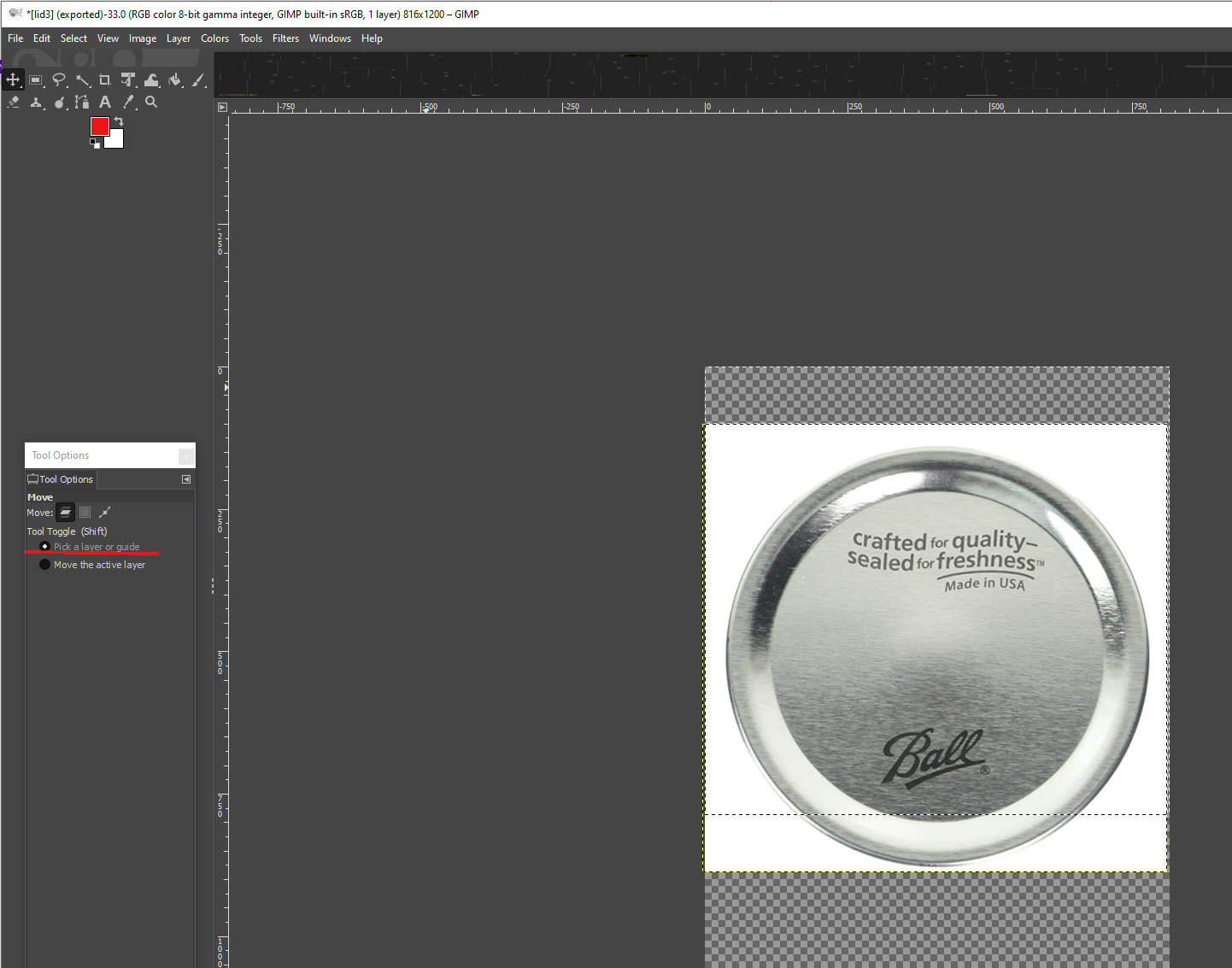Select the Move tool in the toolbox

point(13,79)
